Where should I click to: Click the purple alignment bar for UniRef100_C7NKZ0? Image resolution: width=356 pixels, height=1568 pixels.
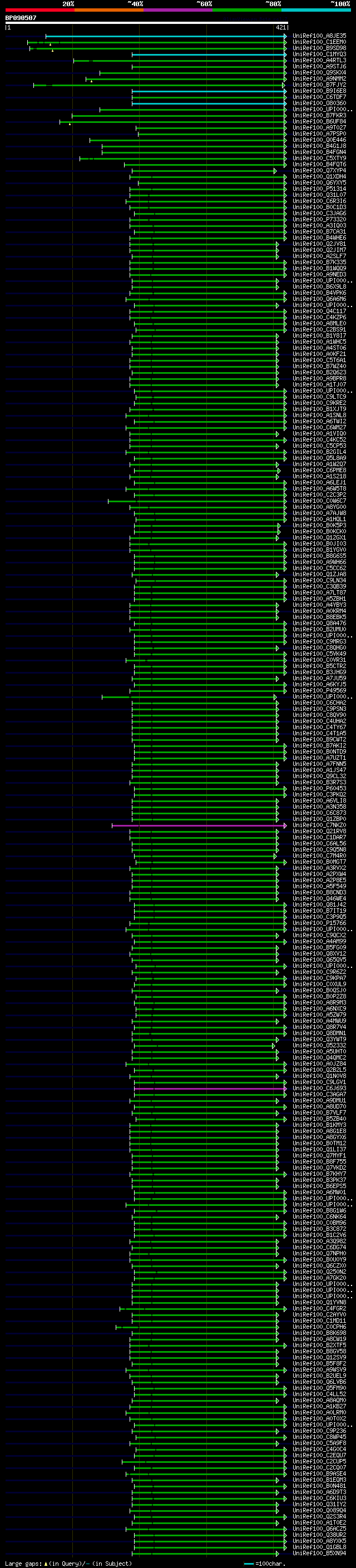pos(199,825)
